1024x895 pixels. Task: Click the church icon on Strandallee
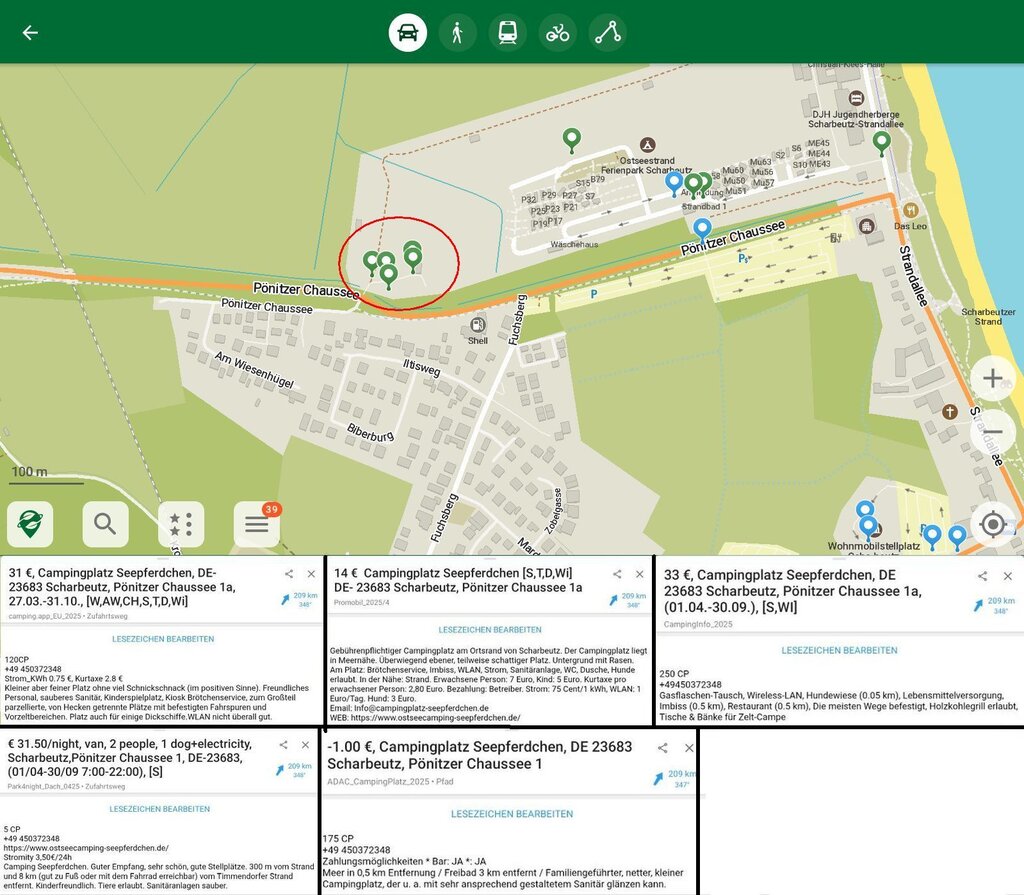click(949, 412)
